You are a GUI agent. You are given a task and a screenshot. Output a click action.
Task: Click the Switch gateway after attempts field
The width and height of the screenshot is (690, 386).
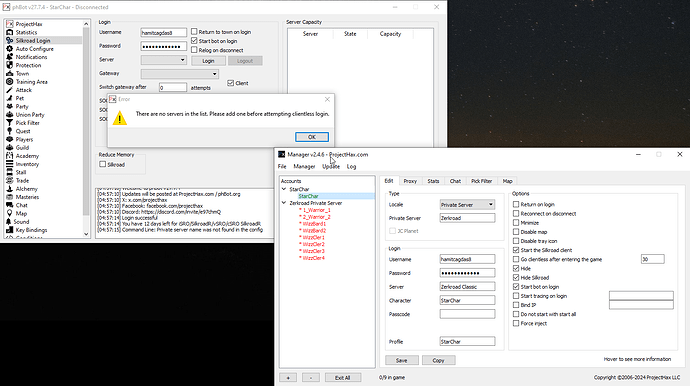pyautogui.click(x=173, y=88)
